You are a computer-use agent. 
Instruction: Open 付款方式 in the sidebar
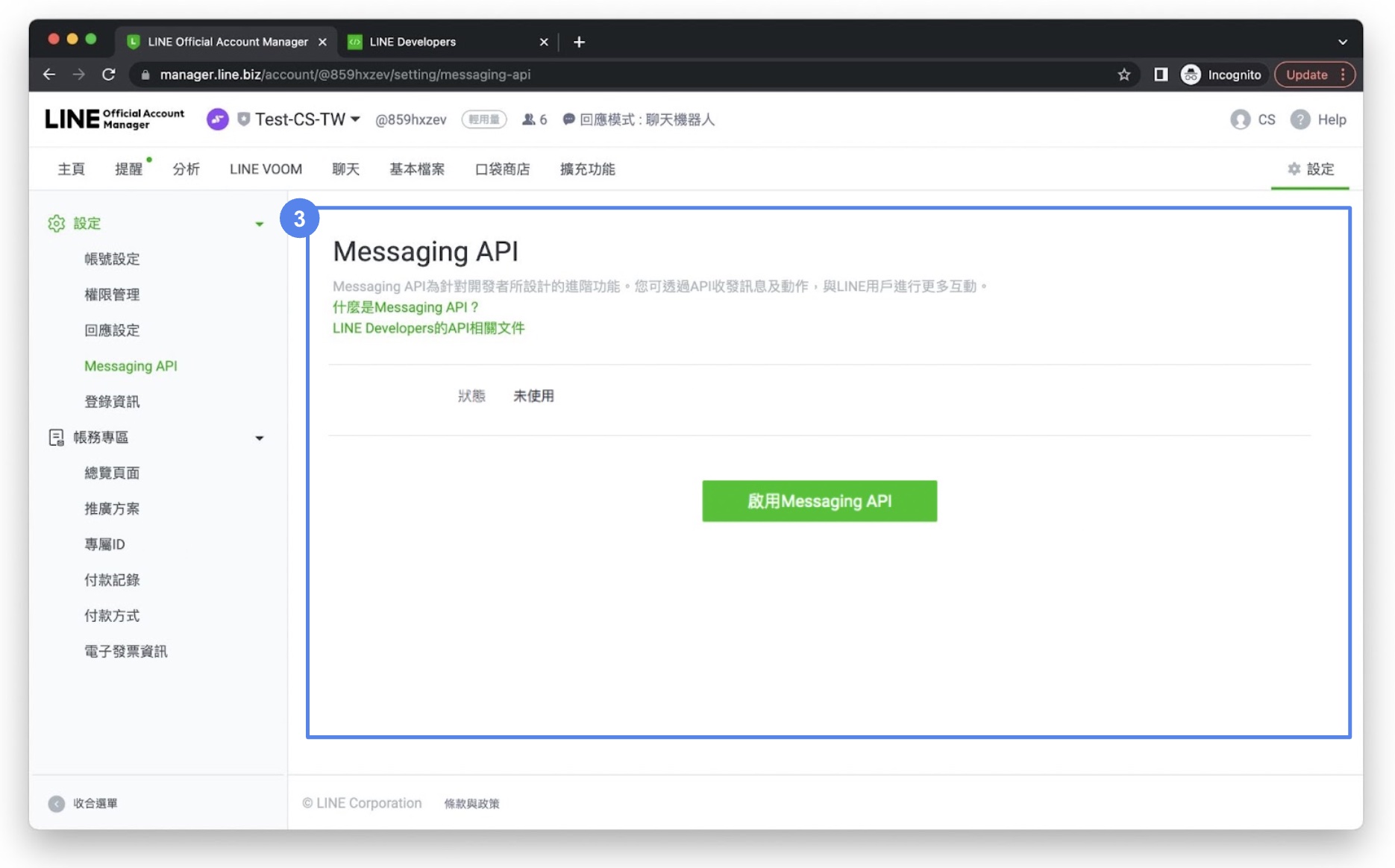pyautogui.click(x=112, y=616)
